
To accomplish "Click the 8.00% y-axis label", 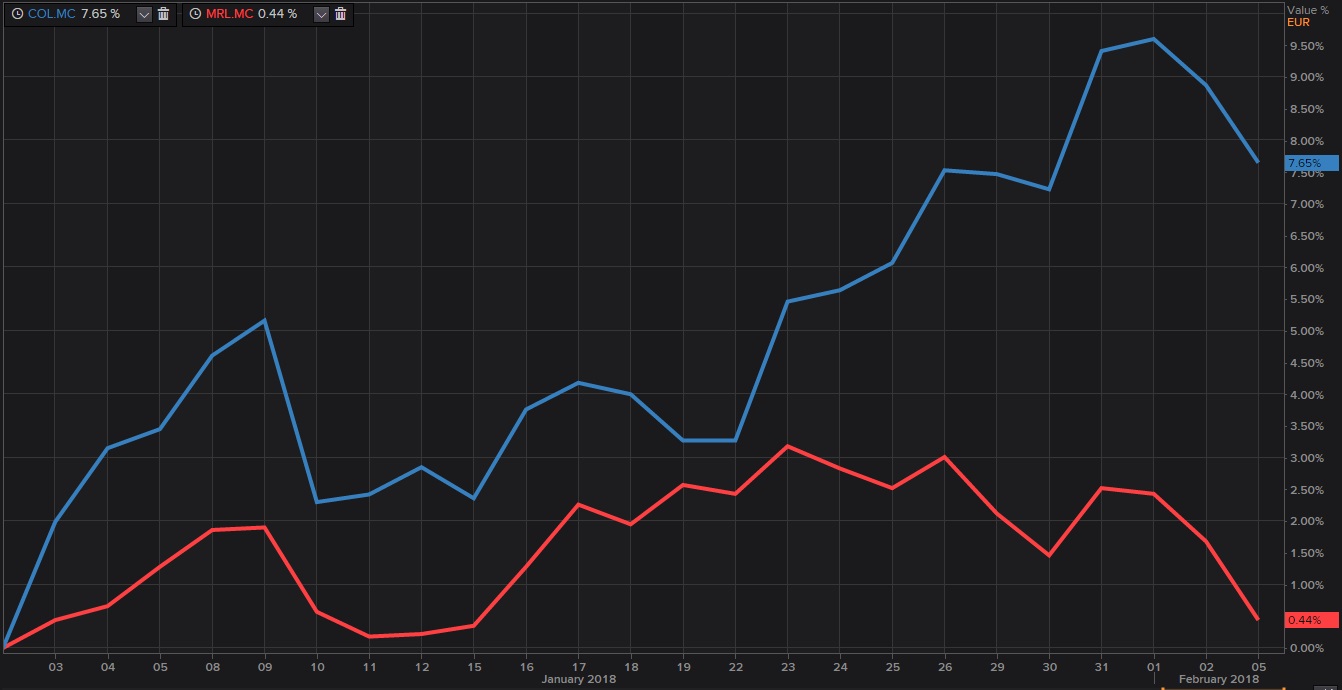I will (x=1306, y=141).
